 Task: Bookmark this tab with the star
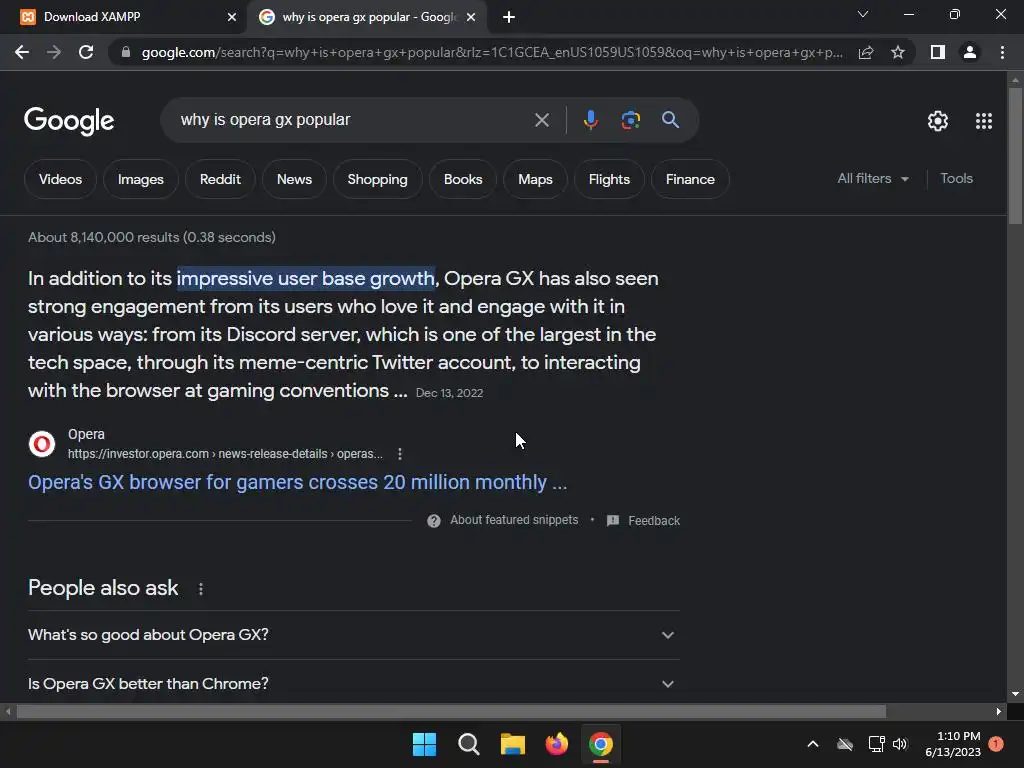point(898,52)
